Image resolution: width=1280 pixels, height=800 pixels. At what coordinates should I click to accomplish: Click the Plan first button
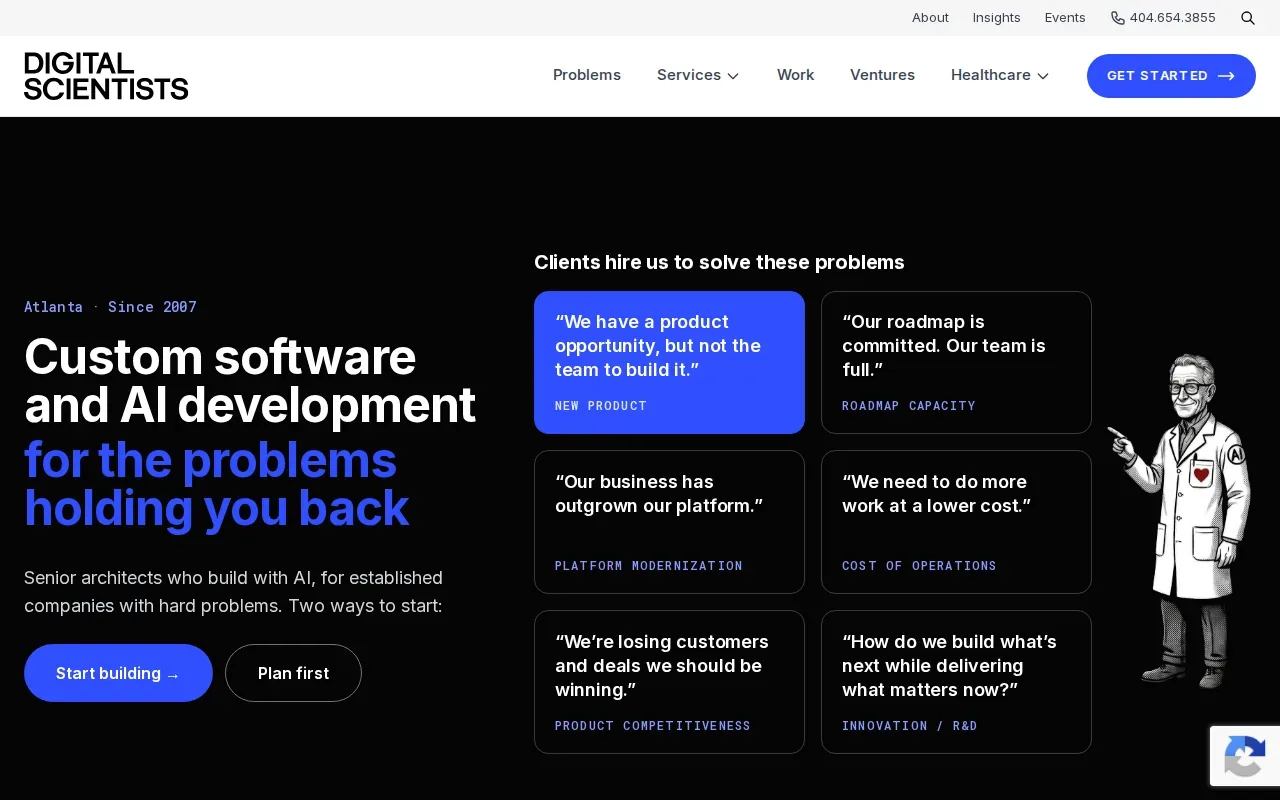pos(293,673)
